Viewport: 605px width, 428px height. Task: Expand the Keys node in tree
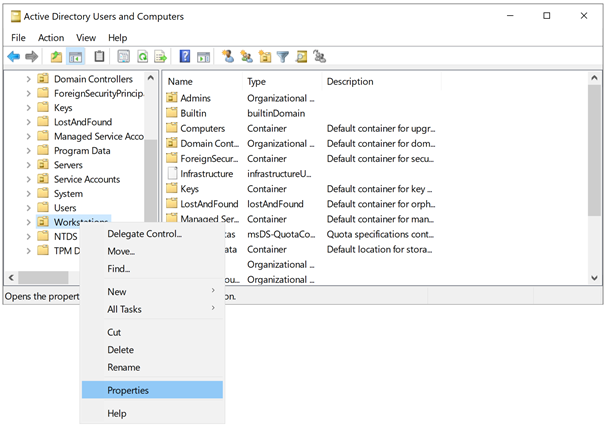click(x=28, y=108)
